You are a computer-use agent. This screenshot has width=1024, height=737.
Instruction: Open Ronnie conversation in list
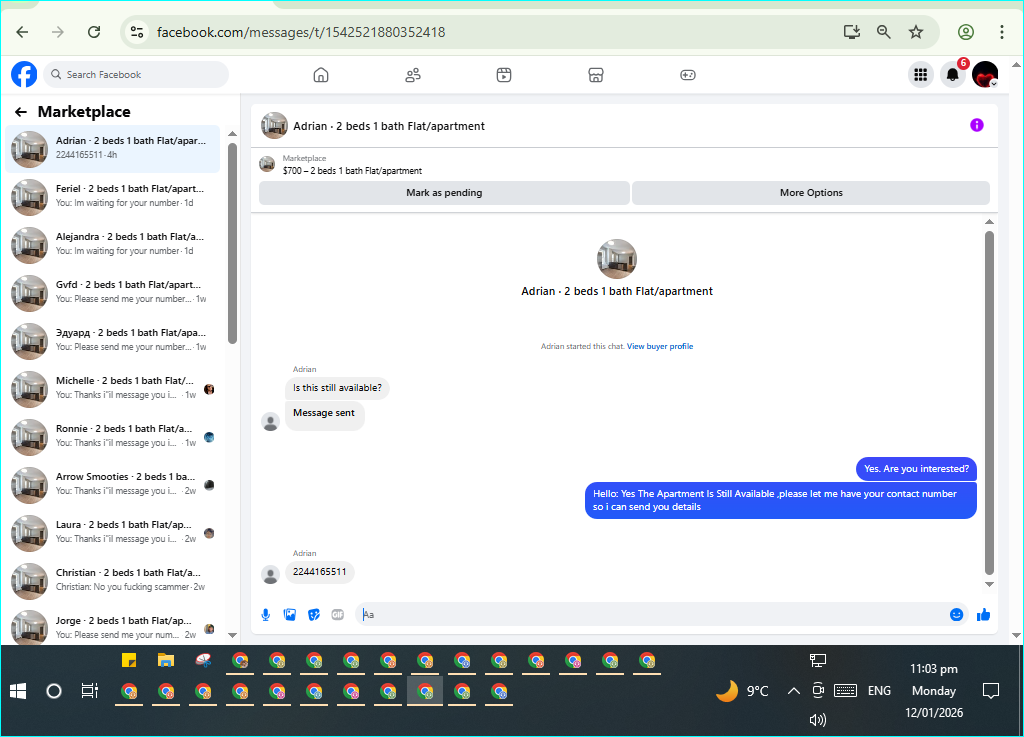point(113,437)
